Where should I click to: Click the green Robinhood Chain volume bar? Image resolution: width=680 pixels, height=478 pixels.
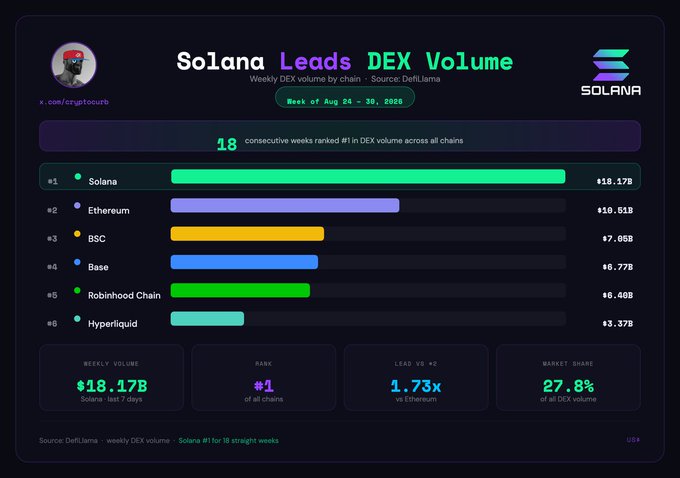click(240, 290)
